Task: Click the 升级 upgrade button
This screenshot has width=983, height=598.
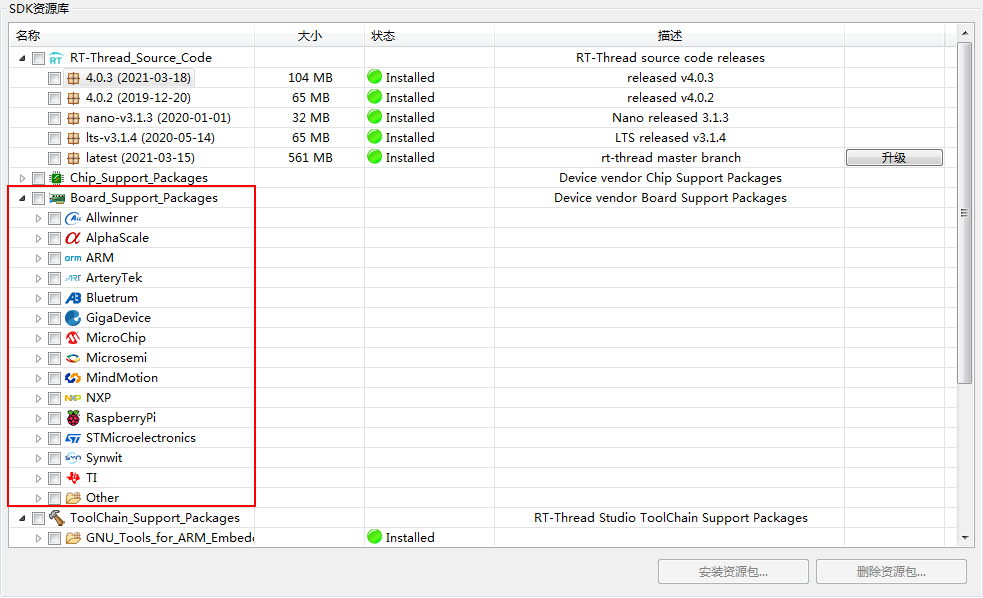Action: point(894,158)
